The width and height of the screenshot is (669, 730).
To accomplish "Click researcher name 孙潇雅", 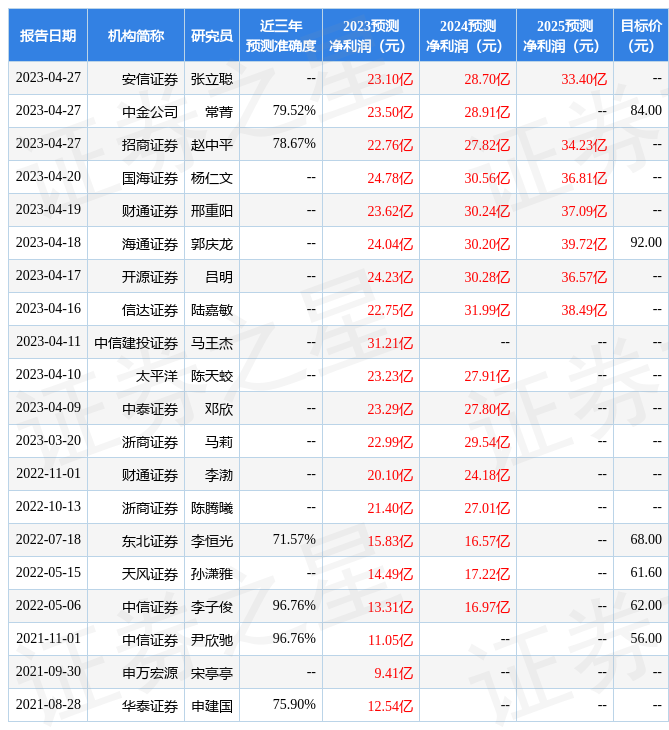I will (x=212, y=575).
